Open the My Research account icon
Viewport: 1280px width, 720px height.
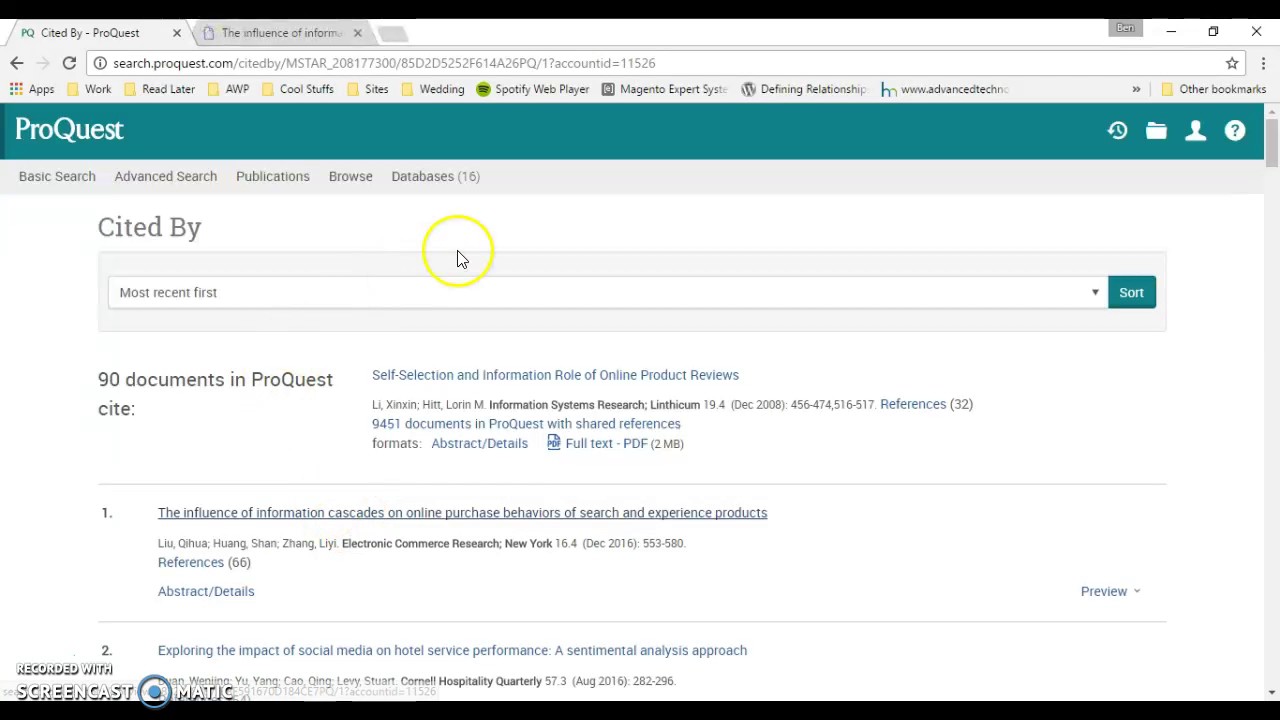point(1195,131)
